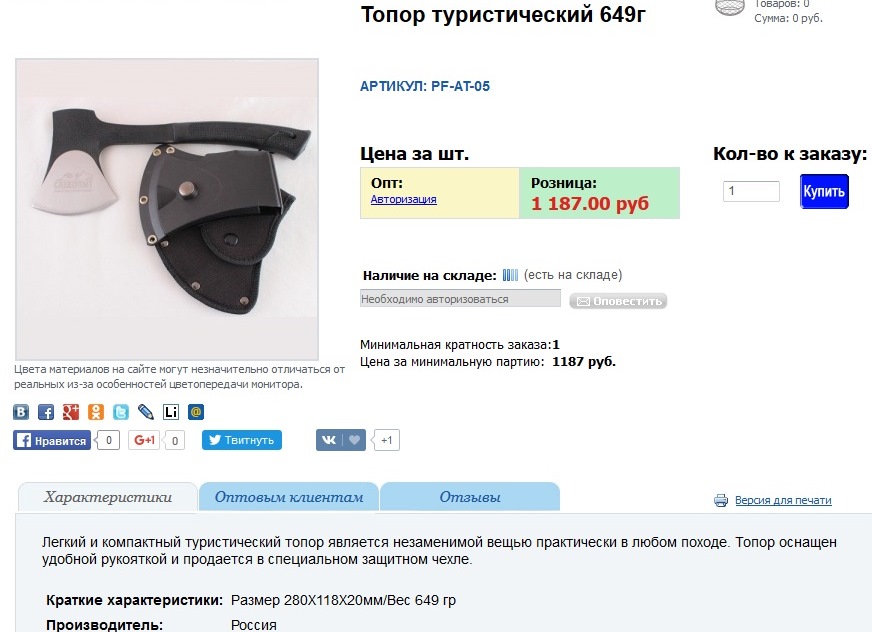
Task: Share via the small Facebook icon
Action: click(46, 412)
